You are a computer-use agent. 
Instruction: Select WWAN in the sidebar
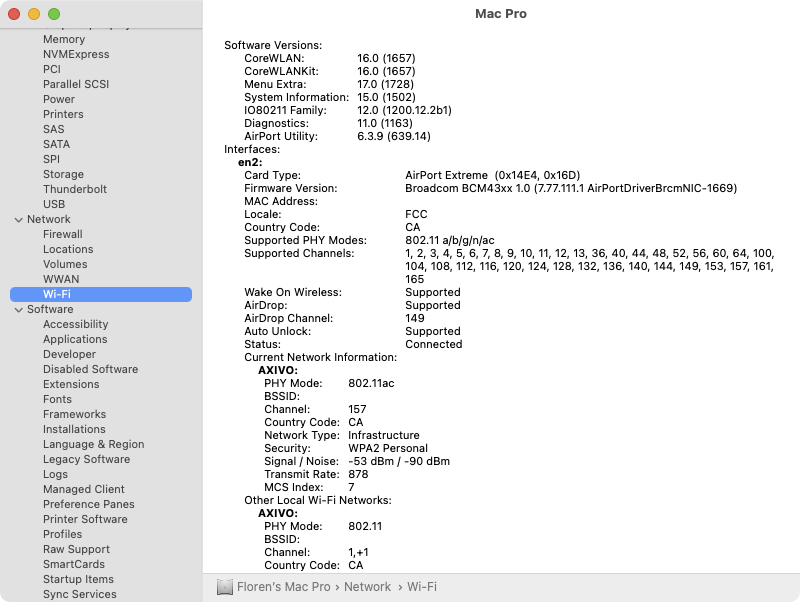pos(61,279)
